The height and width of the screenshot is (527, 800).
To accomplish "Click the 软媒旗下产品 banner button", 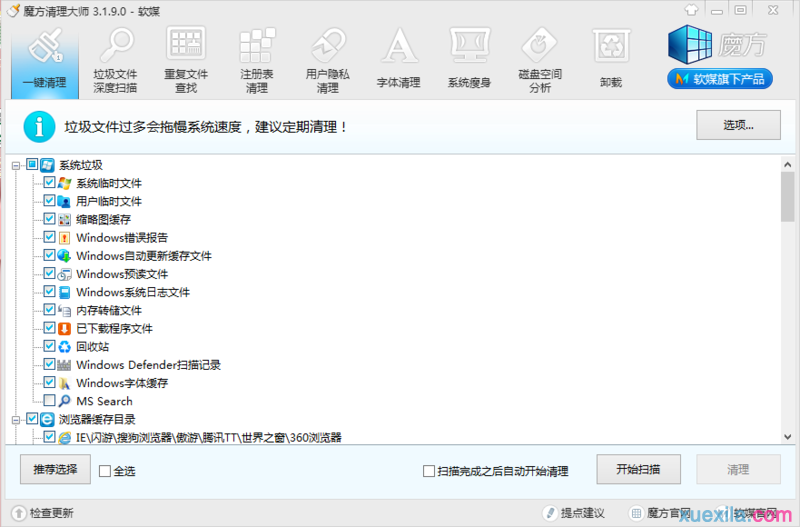I will point(719,79).
